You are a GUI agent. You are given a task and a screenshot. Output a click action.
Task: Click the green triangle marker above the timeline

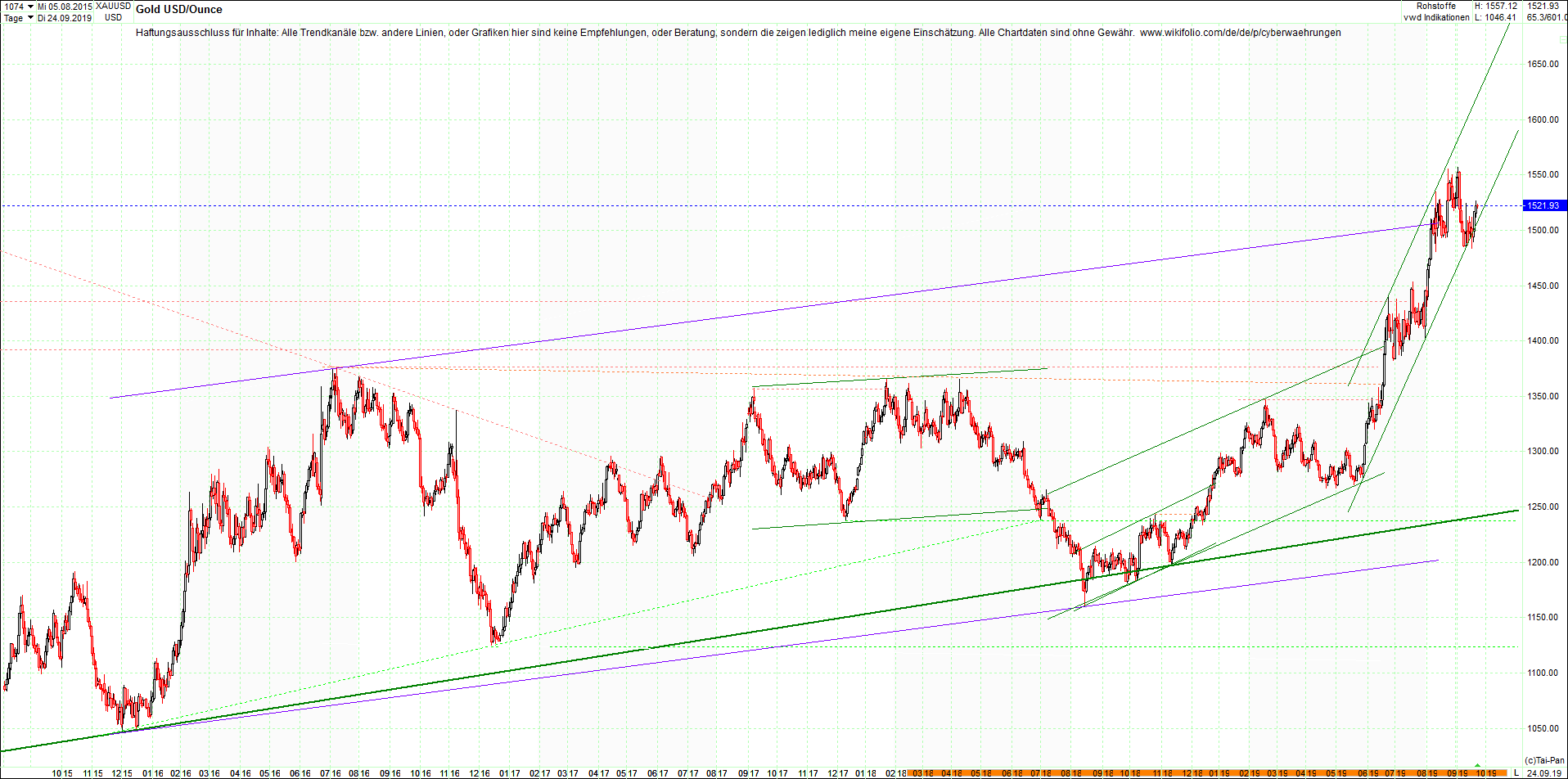click(1478, 765)
